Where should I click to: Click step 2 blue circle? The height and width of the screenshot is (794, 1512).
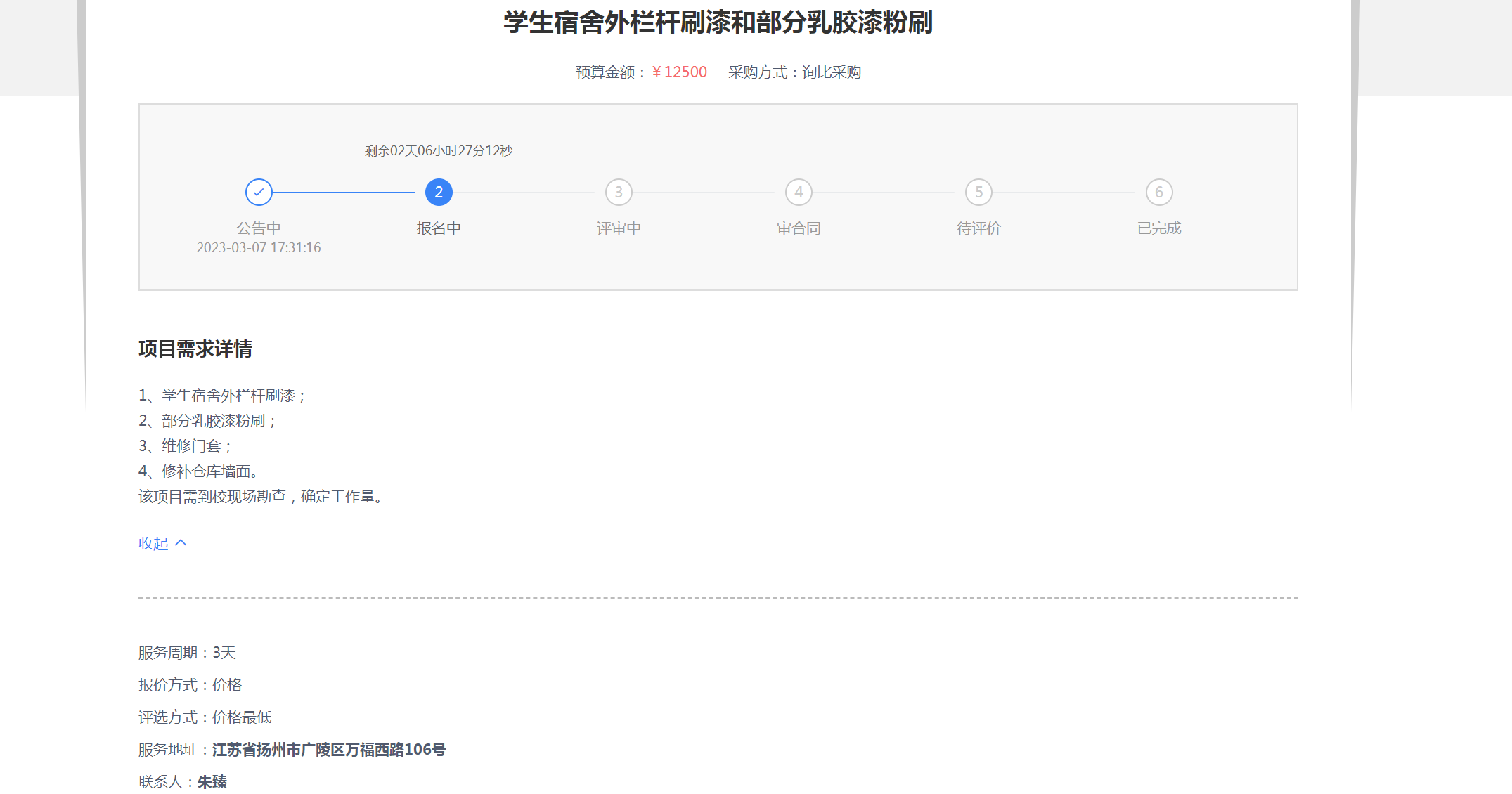439,192
